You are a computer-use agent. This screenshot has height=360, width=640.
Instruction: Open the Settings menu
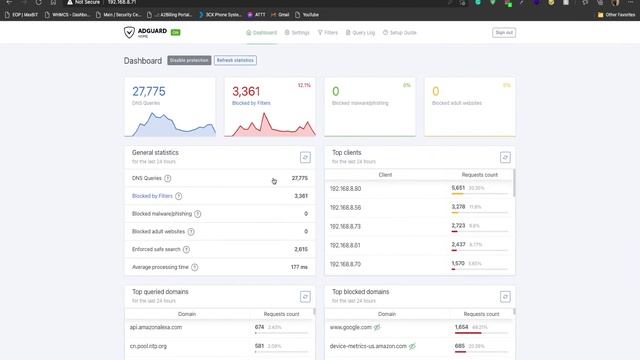pos(297,33)
